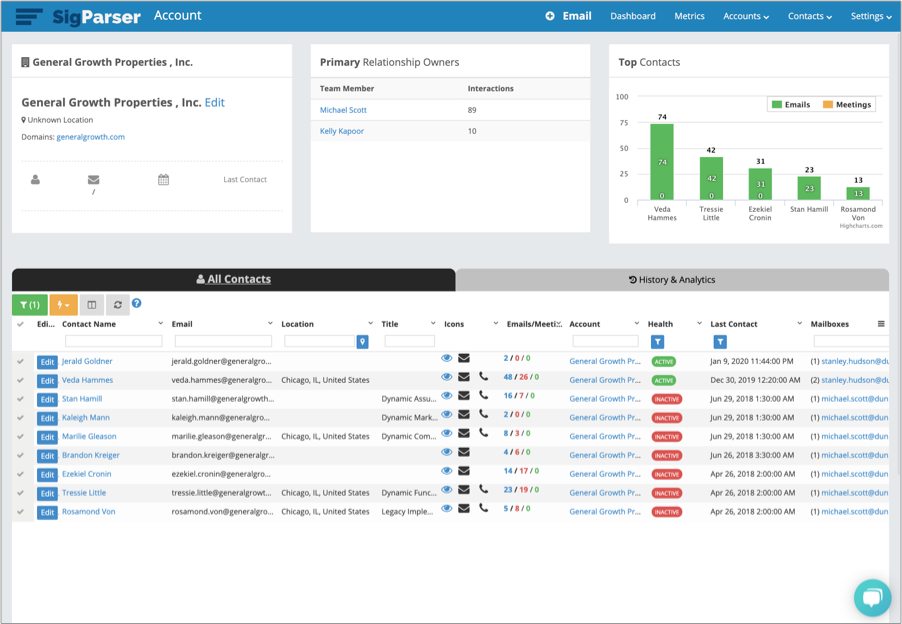902x624 pixels.
Task: Focus the Email filter field
Action: (223, 342)
